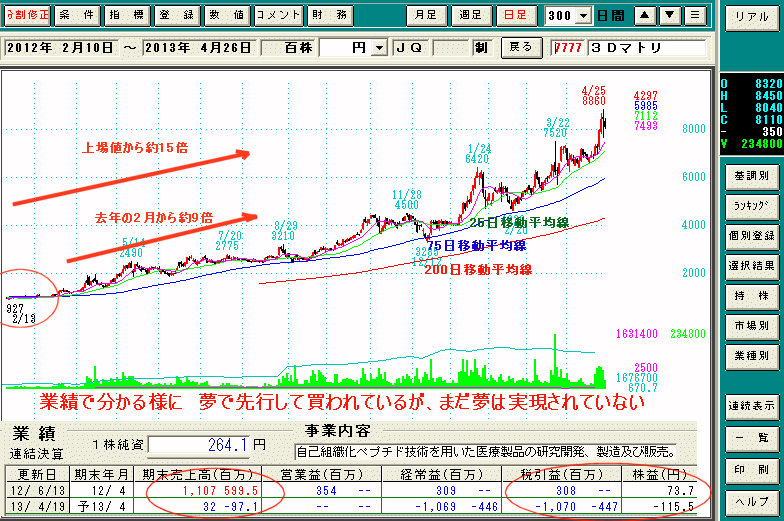This screenshot has width=784, height=521.
Task: Open the コメント comment button
Action: 278,16
